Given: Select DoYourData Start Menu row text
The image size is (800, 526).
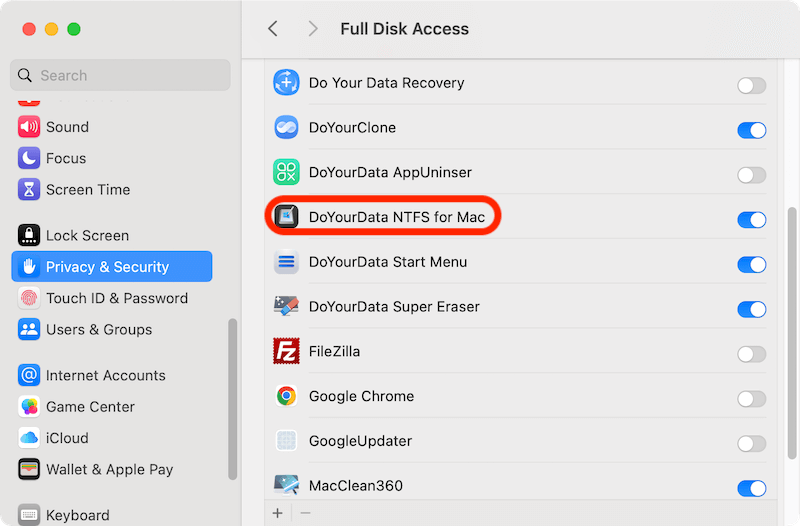Looking at the screenshot, I should click(388, 262).
